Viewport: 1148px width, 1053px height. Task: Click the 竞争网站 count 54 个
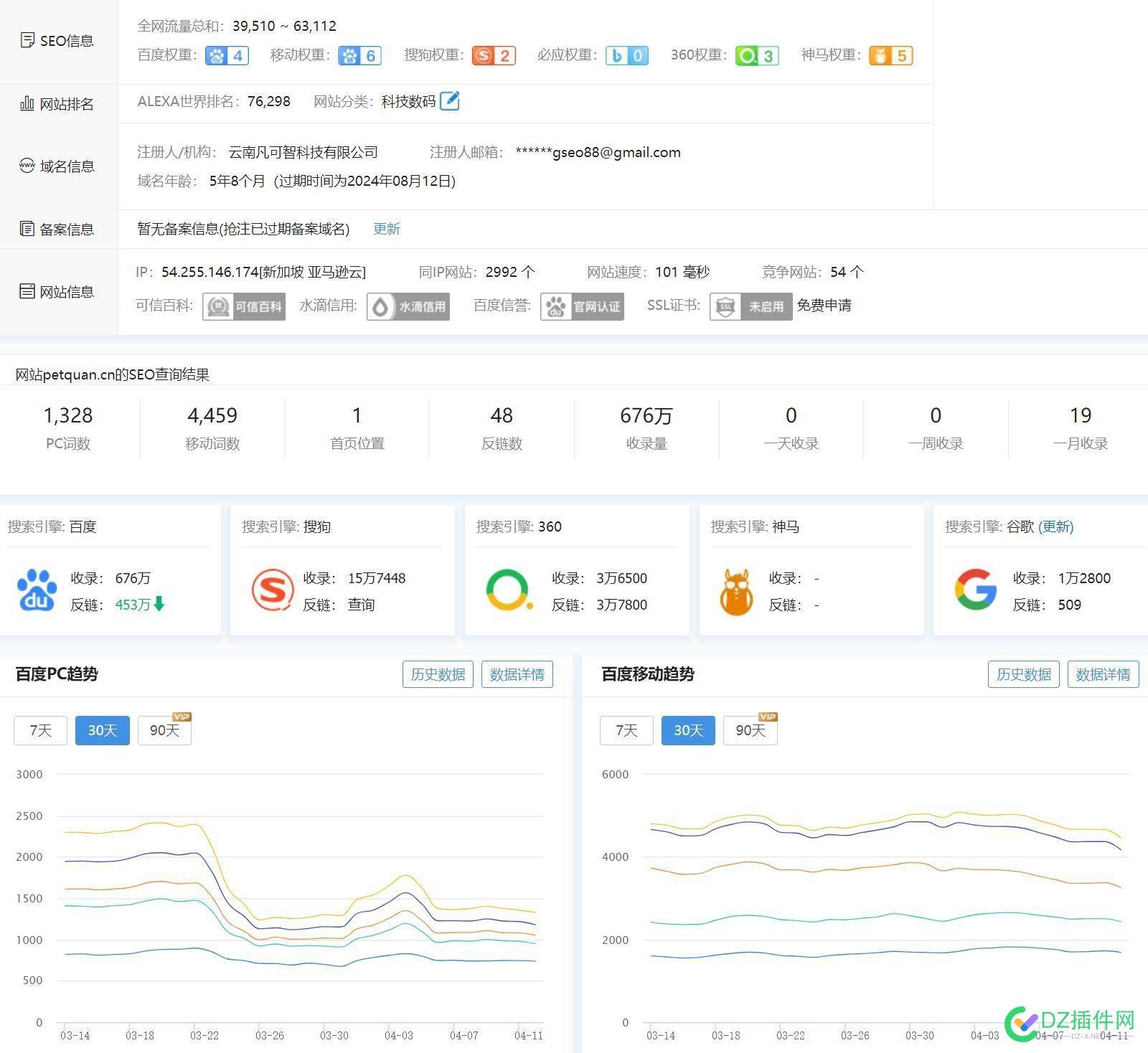(x=847, y=272)
